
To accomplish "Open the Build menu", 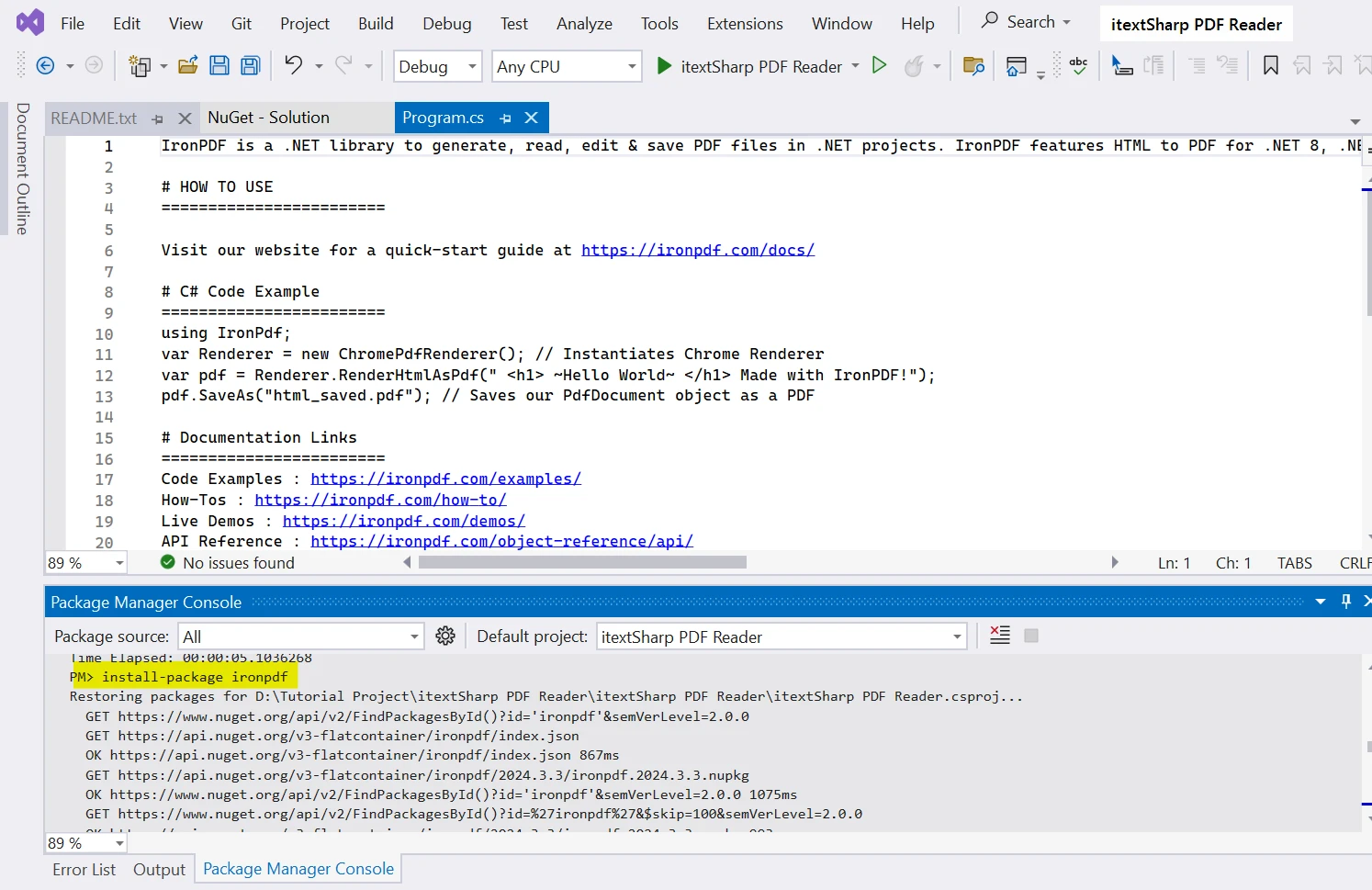I will pyautogui.click(x=376, y=23).
